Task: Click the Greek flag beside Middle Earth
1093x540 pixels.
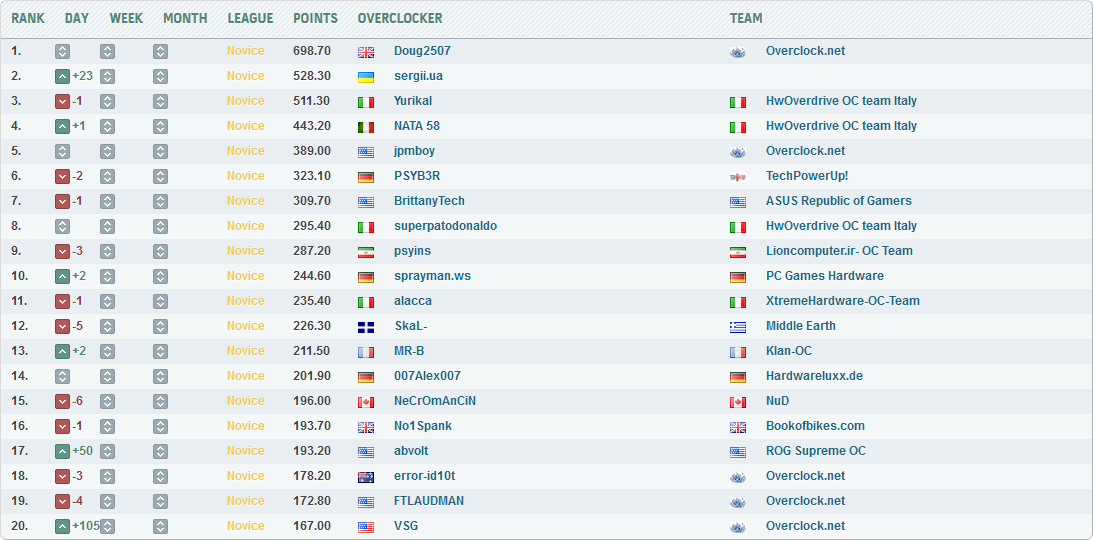Action: 738,326
